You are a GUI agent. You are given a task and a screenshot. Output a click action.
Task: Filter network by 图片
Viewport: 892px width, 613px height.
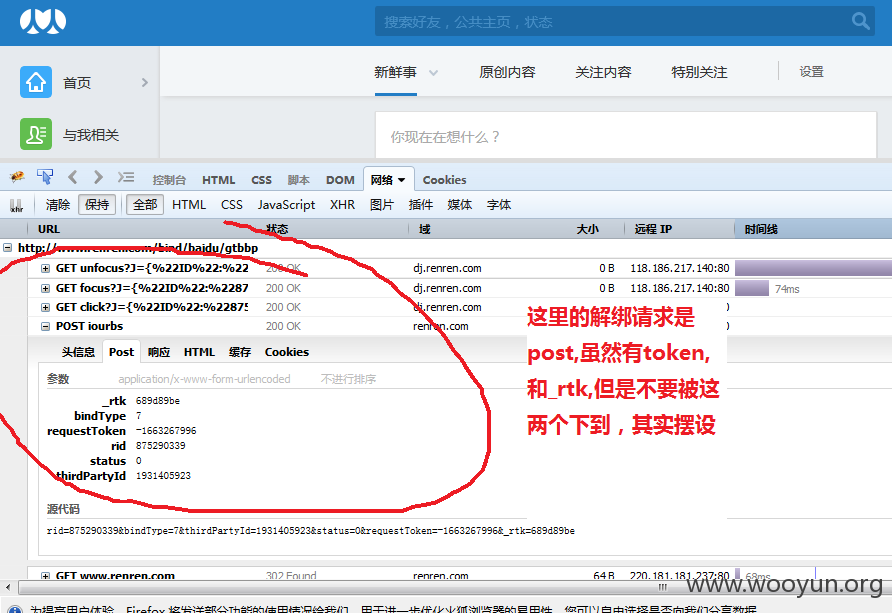382,205
